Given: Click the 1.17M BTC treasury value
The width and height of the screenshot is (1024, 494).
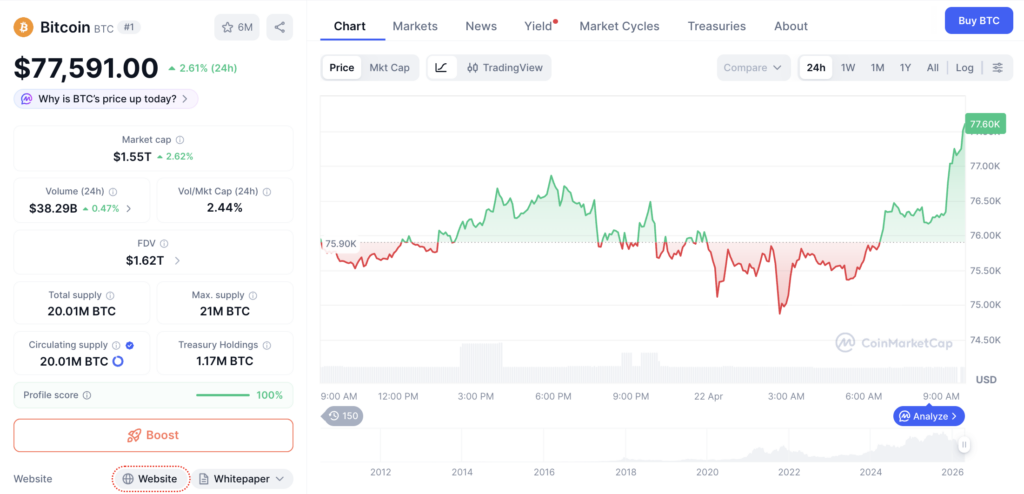Looking at the screenshot, I should (x=225, y=361).
